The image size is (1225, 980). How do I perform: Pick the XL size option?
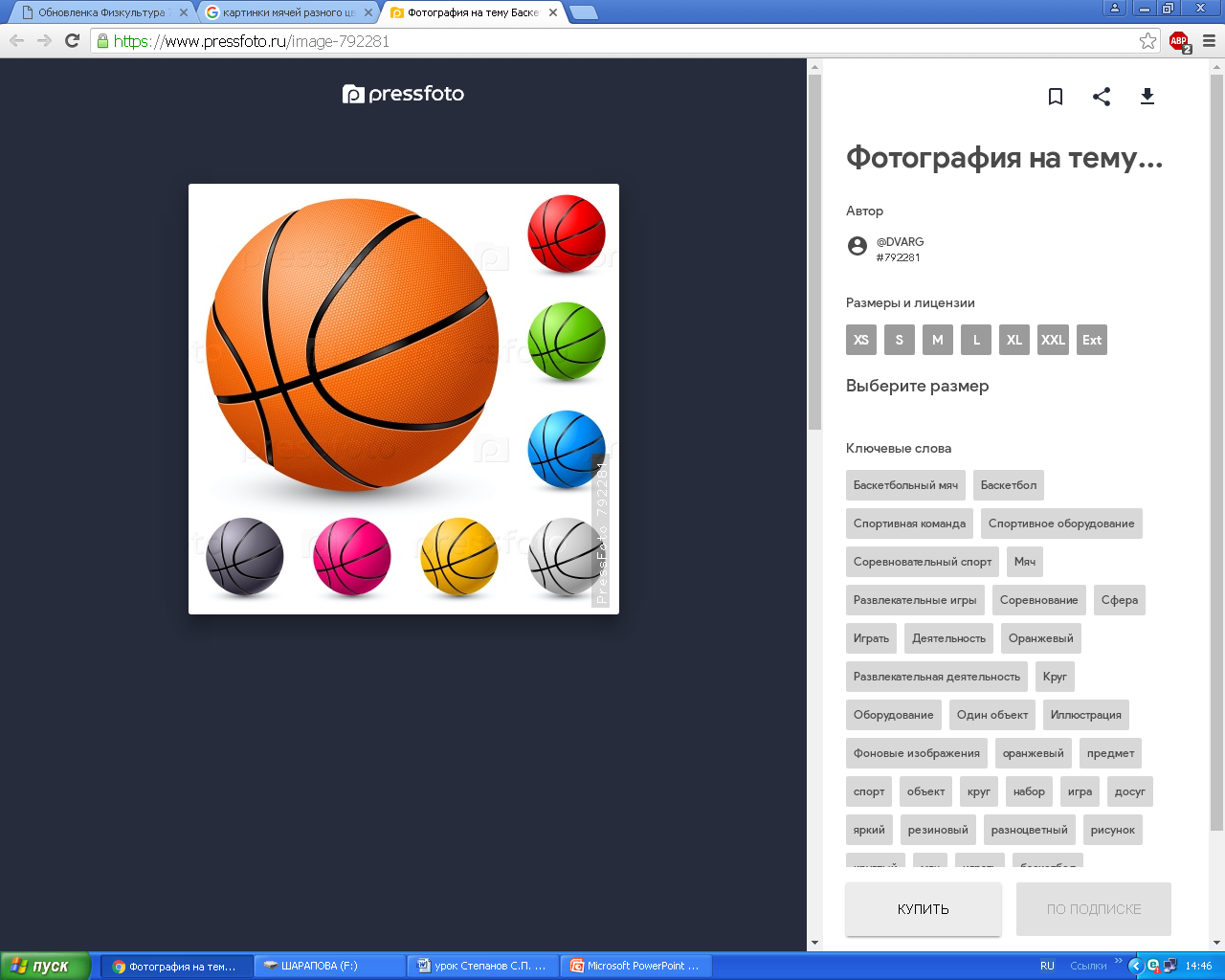pos(1014,340)
